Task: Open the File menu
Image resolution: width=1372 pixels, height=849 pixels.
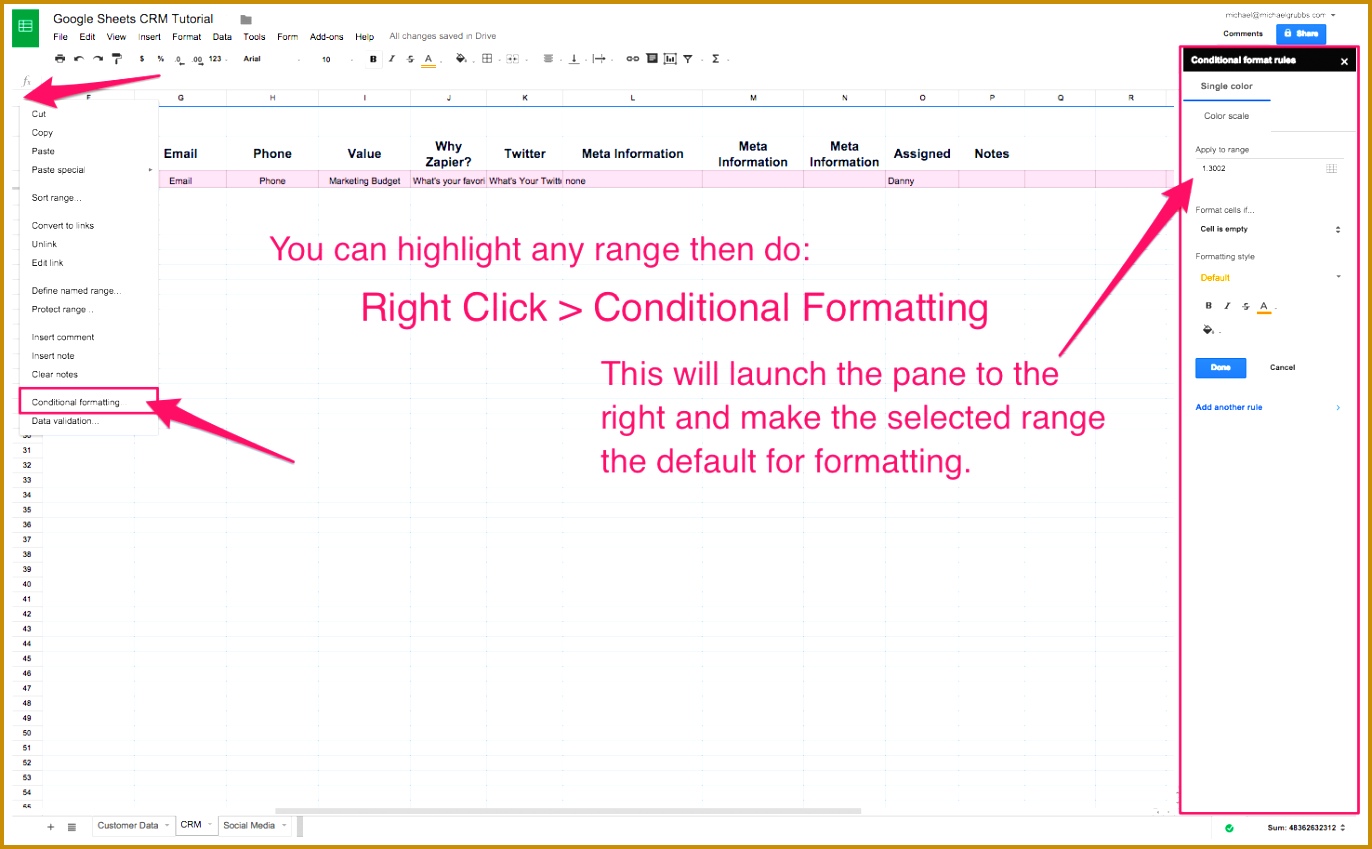Action: (61, 37)
